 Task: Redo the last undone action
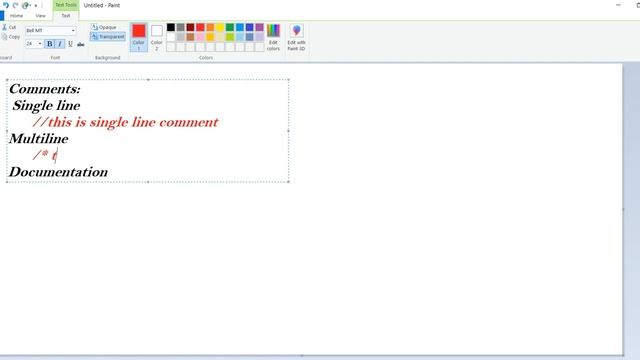(x=16, y=5)
